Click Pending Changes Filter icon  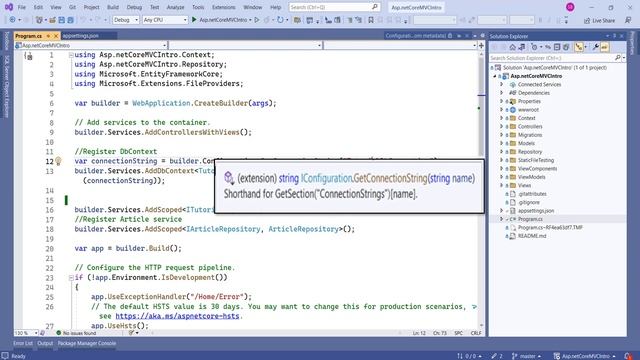[534, 47]
